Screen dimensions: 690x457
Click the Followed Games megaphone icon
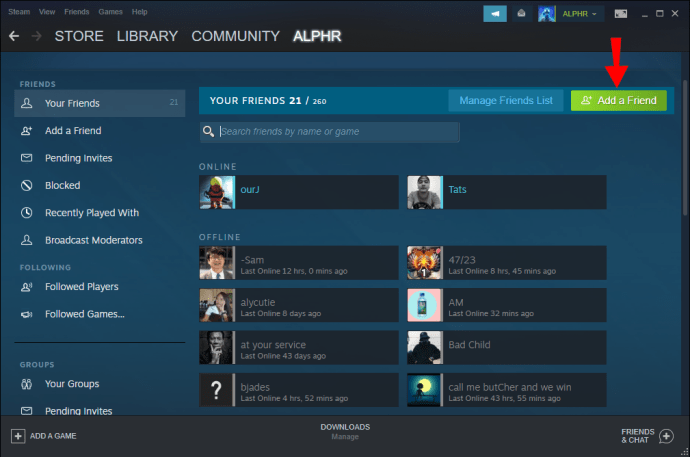point(26,314)
